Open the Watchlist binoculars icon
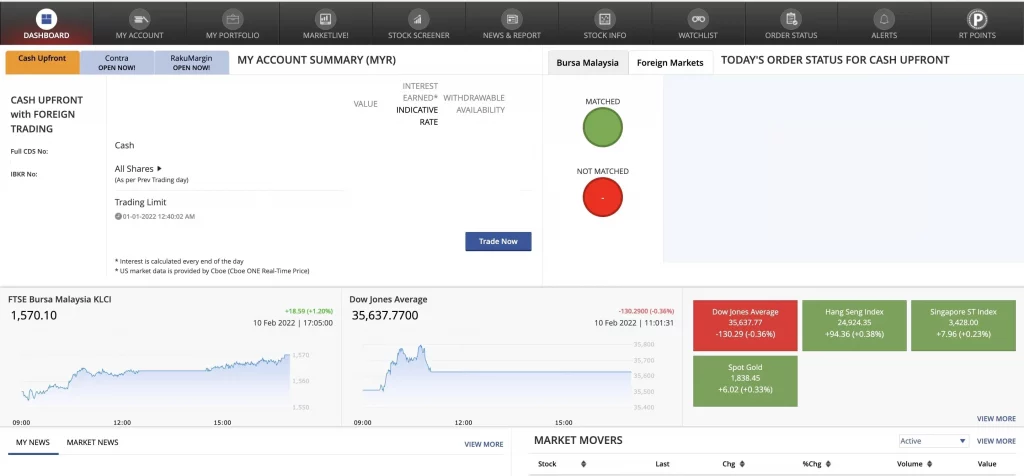This screenshot has height=476, width=1024. [x=697, y=18]
